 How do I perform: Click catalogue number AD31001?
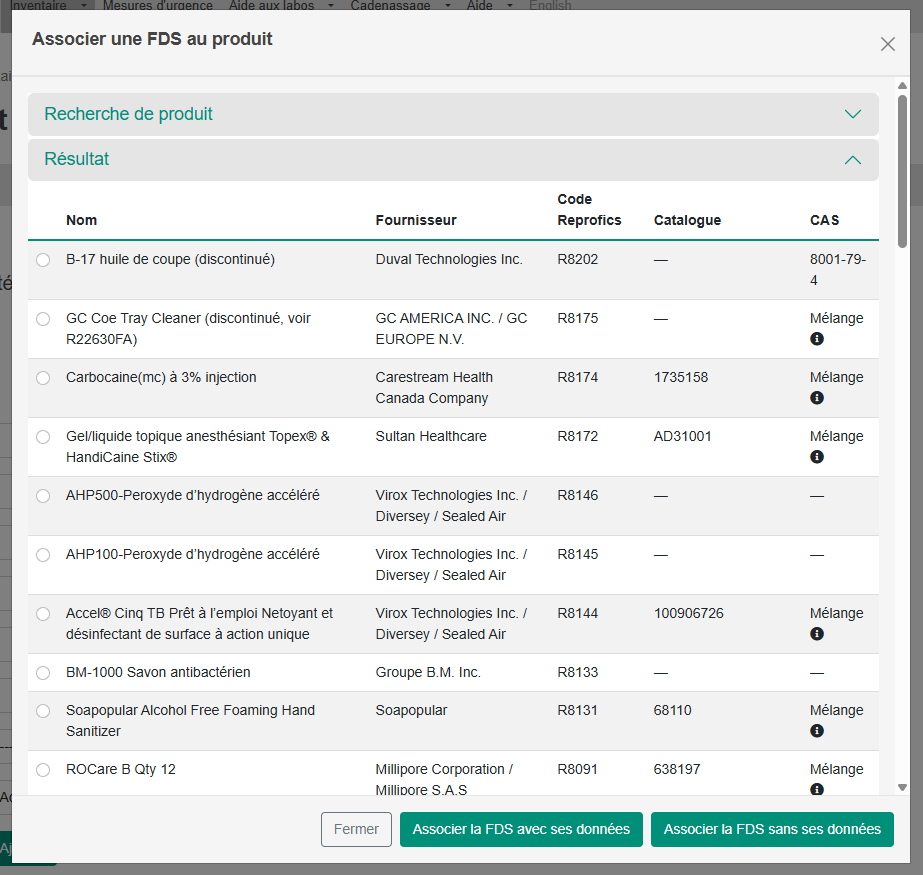pos(682,436)
